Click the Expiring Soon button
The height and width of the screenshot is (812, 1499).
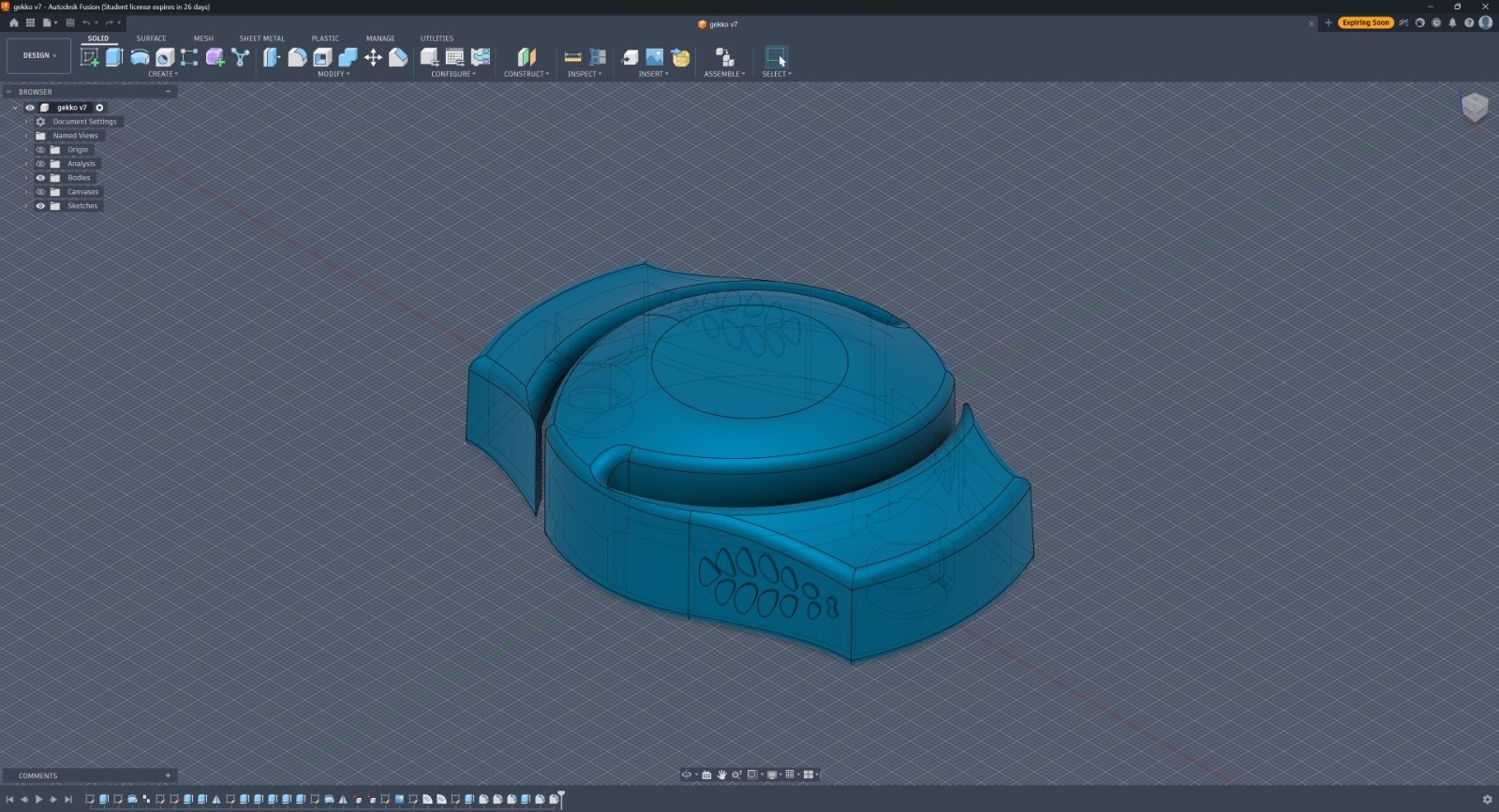coord(1366,22)
